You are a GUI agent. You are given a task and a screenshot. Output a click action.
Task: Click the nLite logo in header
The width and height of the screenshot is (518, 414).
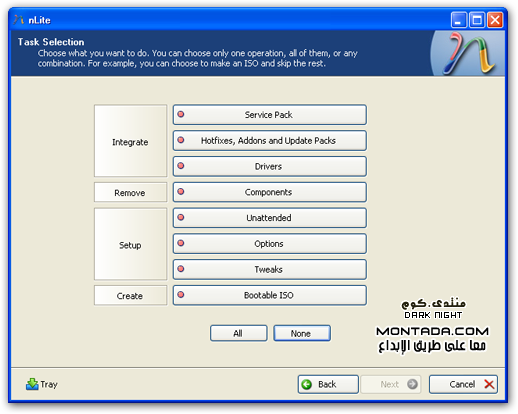468,53
